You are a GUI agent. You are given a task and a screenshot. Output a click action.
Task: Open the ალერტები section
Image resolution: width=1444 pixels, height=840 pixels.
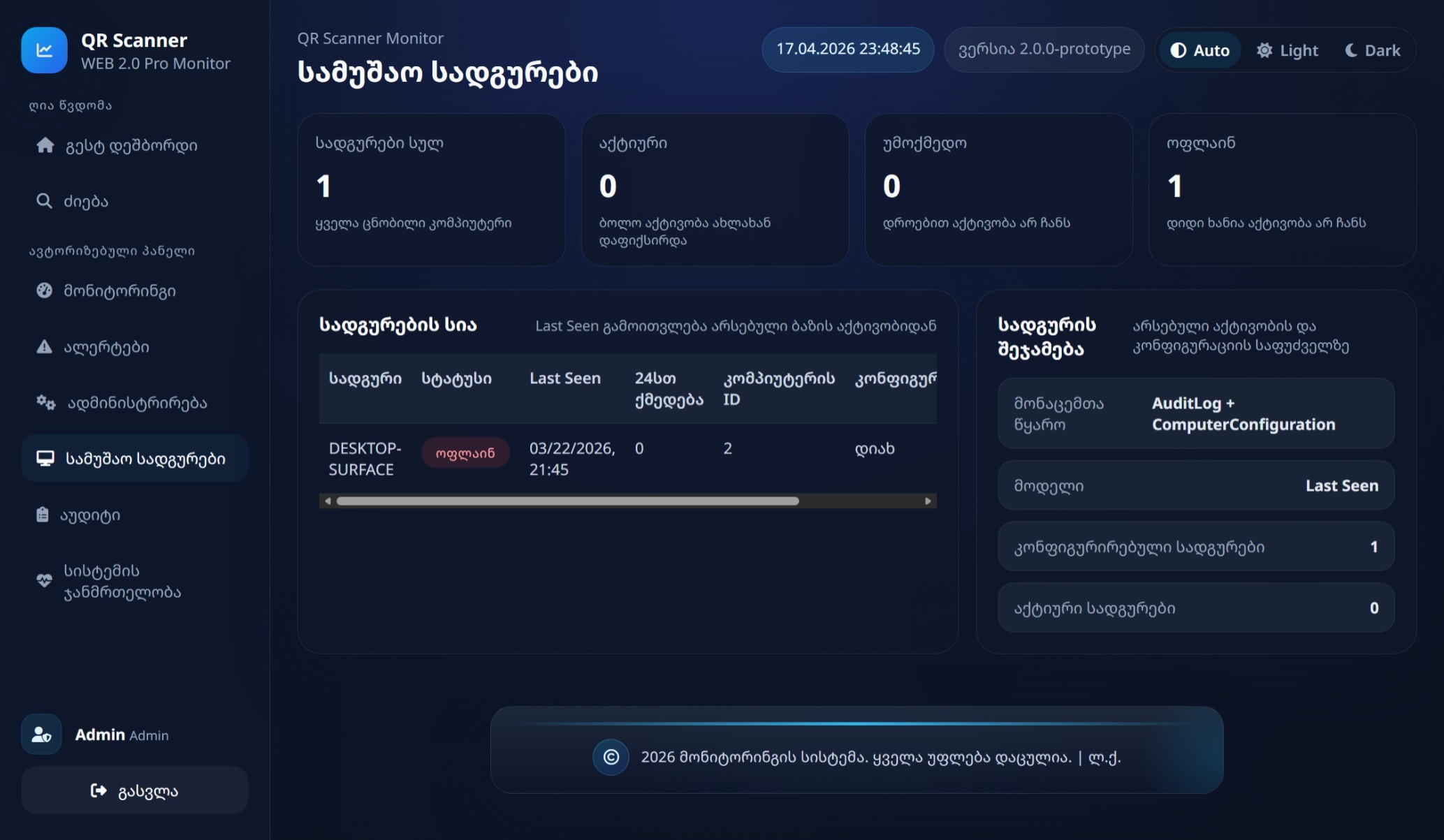[x=135, y=346]
